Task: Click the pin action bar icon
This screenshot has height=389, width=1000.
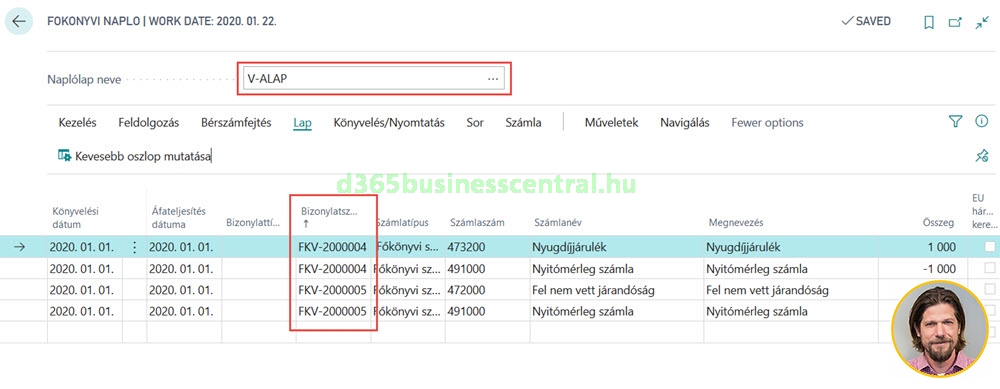Action: click(982, 156)
